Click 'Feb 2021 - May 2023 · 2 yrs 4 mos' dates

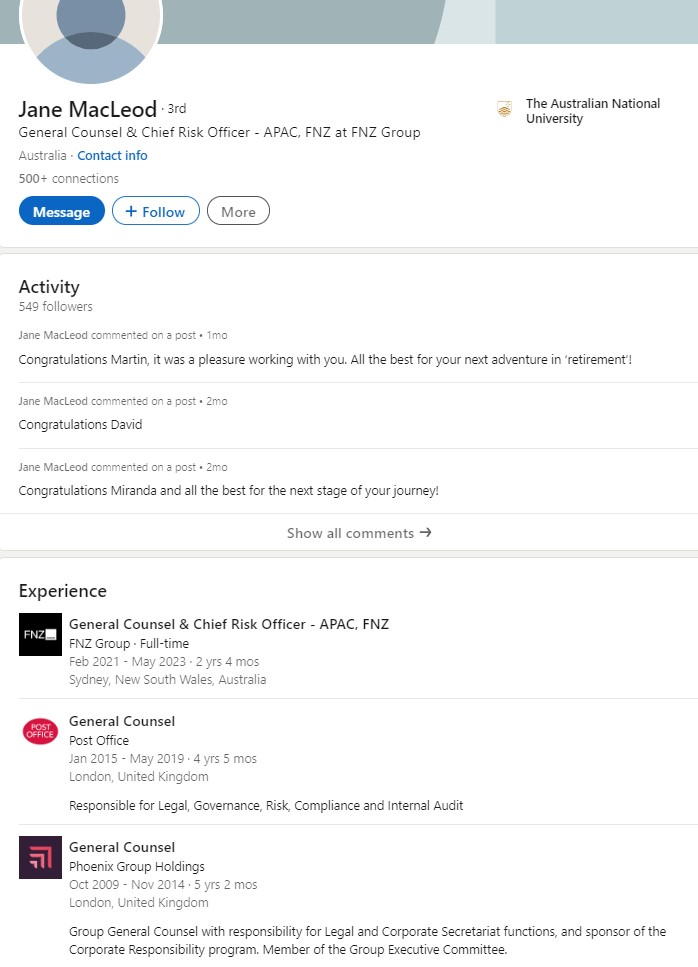pos(164,662)
